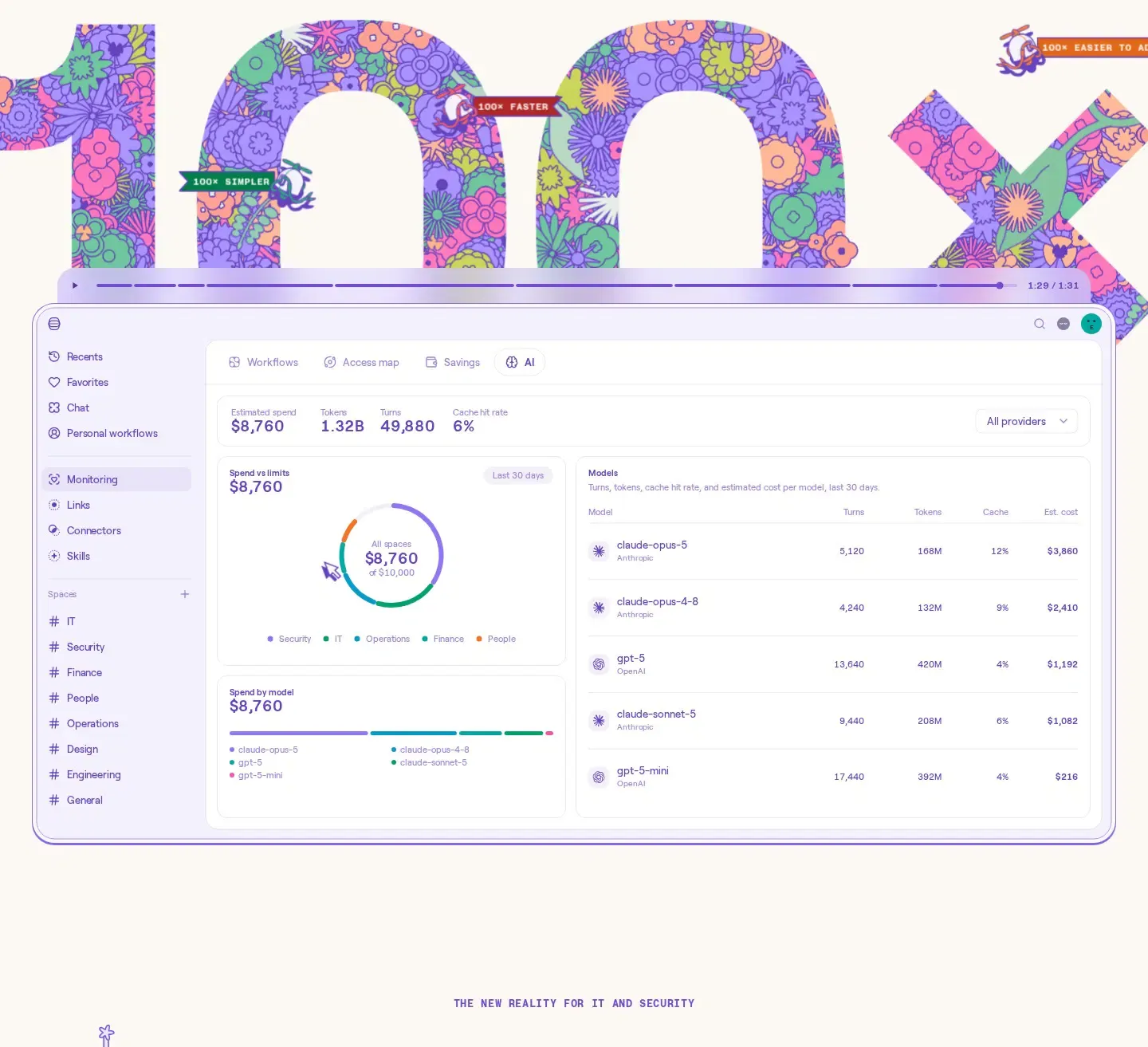Click the hash icon next to Operations
The height and width of the screenshot is (1047, 1148).
[54, 723]
